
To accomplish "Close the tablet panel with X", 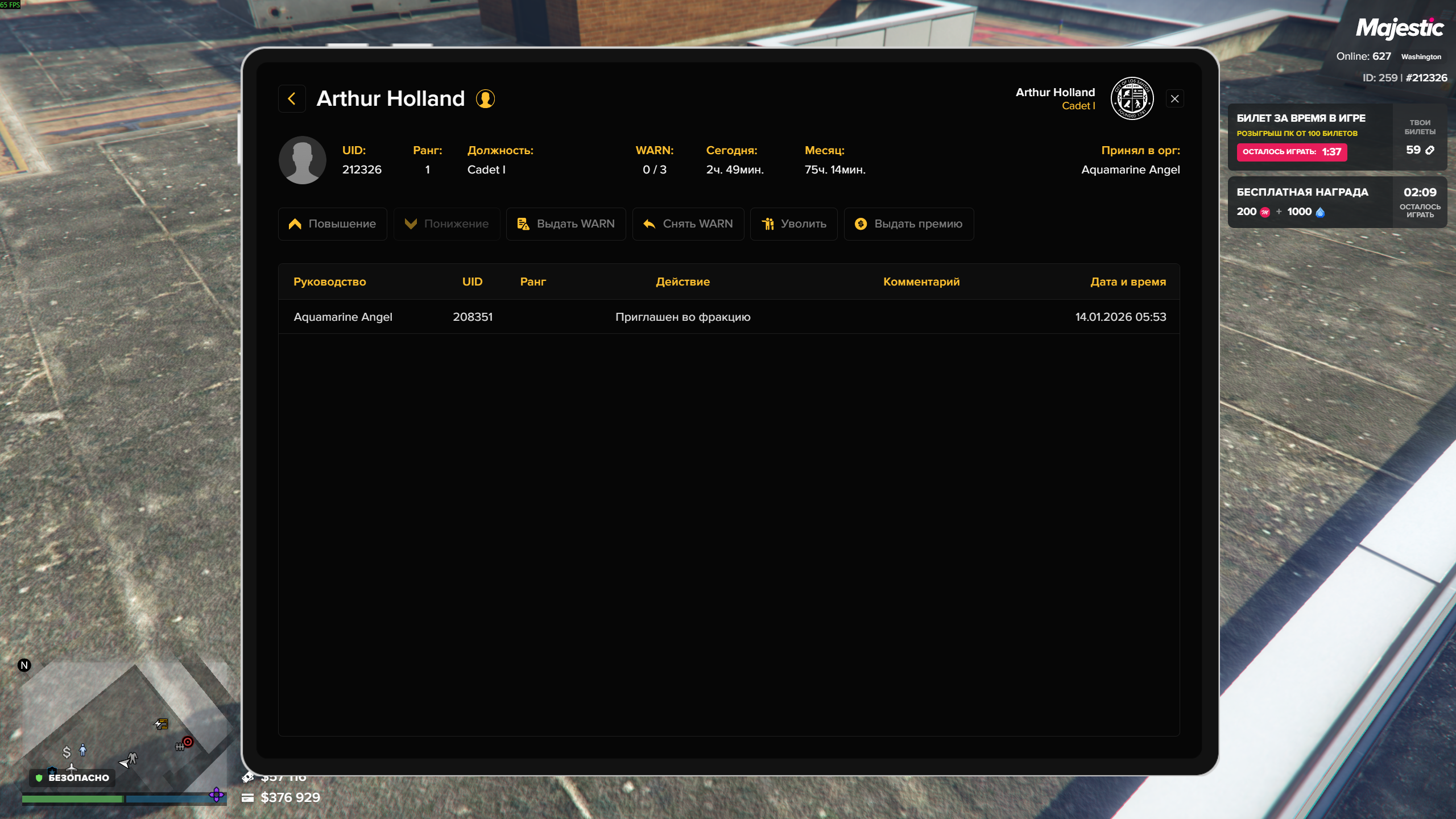I will tap(1175, 99).
